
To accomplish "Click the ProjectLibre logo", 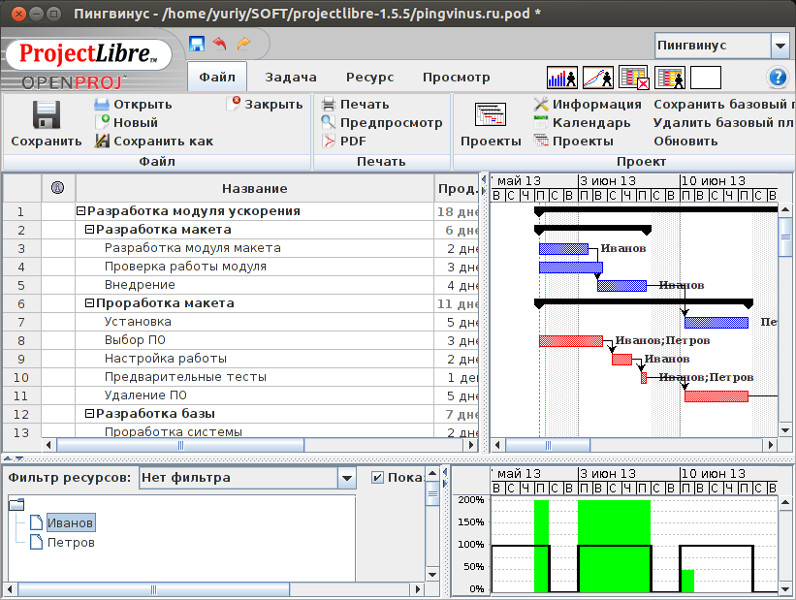I will (x=88, y=54).
